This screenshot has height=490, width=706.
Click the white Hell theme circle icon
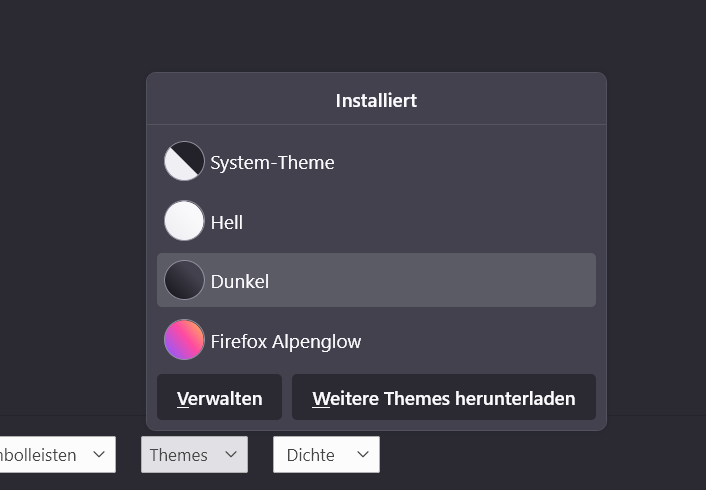click(184, 221)
